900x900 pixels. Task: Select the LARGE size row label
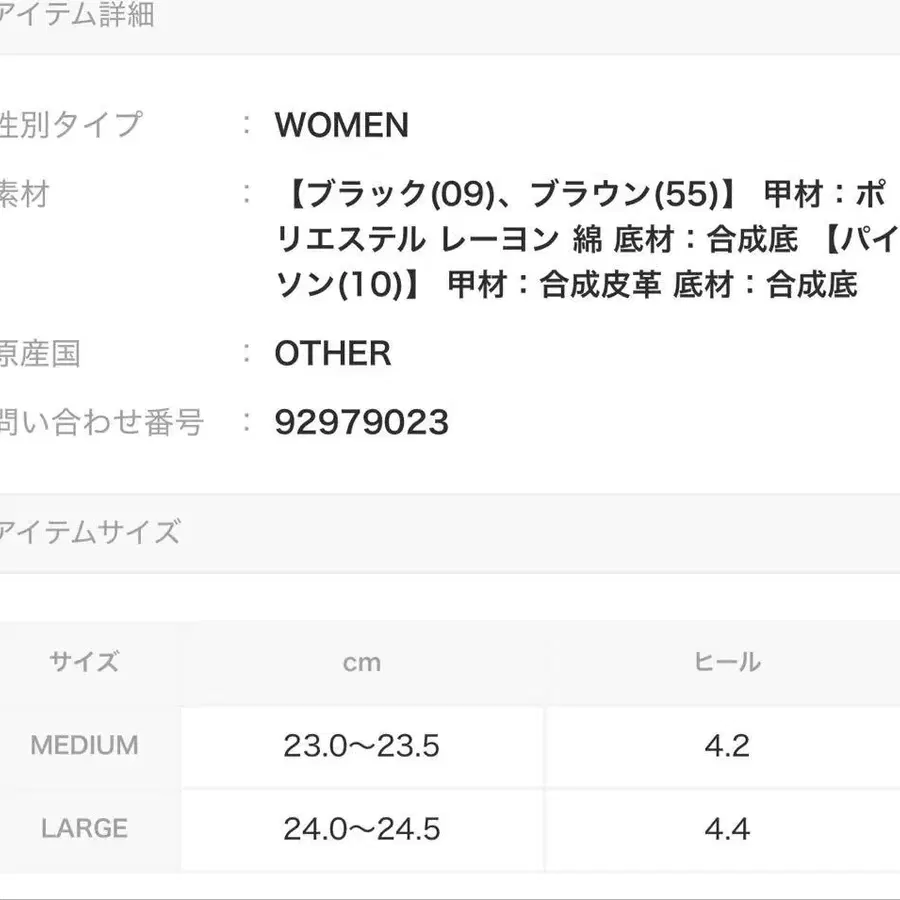point(85,829)
